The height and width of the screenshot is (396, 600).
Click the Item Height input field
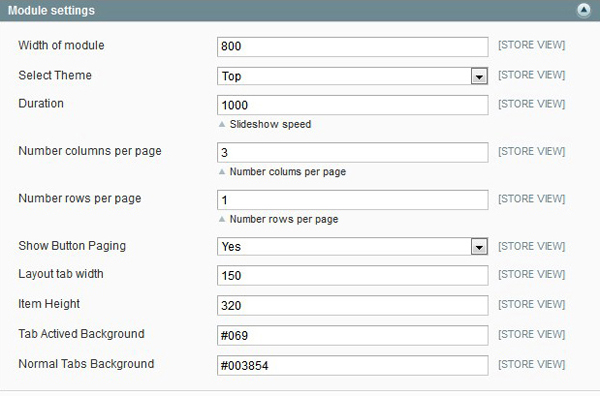coord(352,305)
